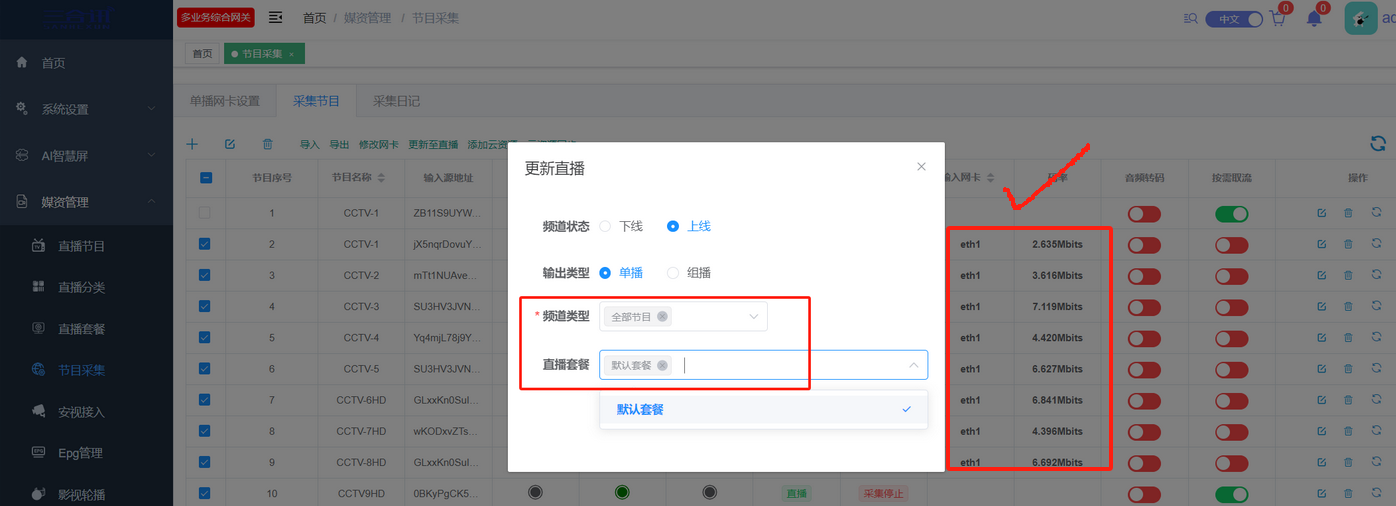Click the shopping cart icon in header

(x=1277, y=19)
